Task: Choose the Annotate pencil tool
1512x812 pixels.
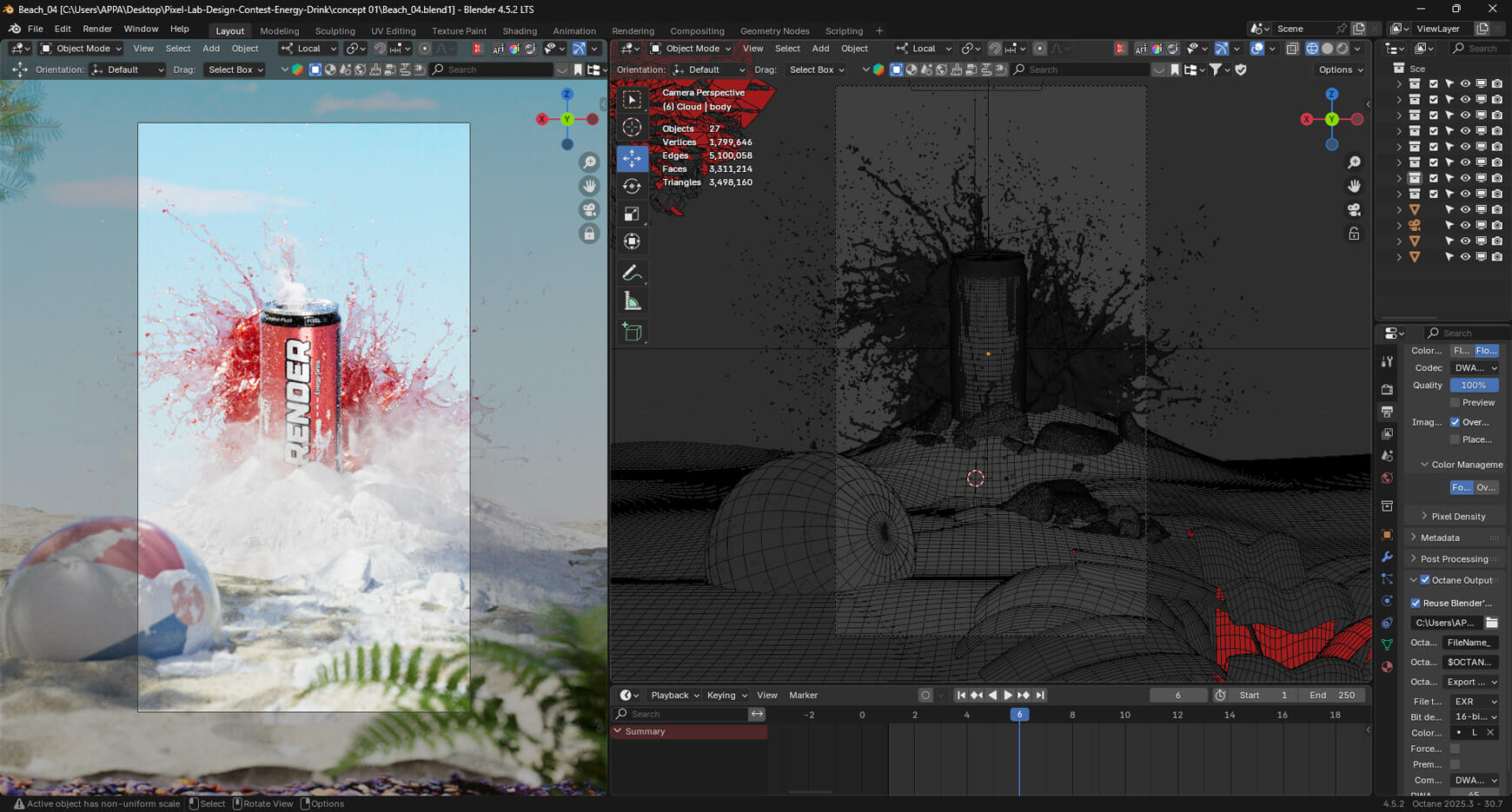Action: (632, 273)
